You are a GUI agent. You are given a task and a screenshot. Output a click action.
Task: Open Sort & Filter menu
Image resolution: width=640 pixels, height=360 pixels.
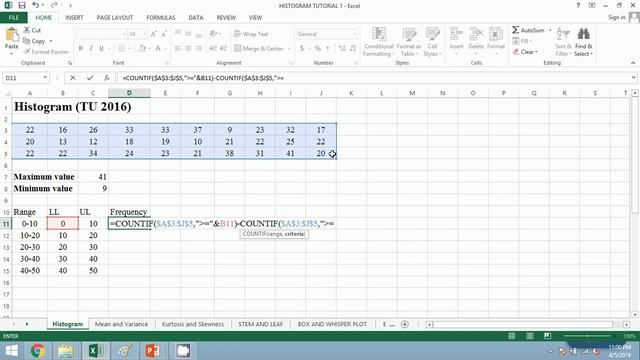tap(563, 42)
